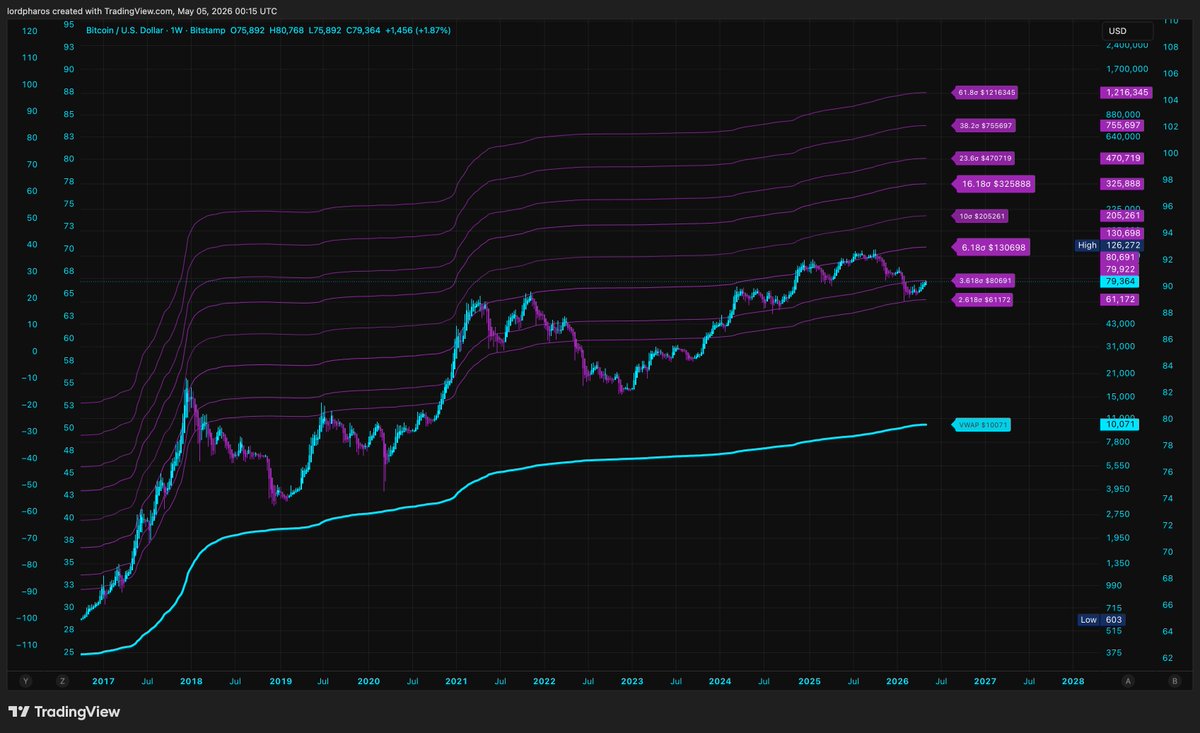Screen dimensions: 1200x733
Task: Click the 1,216,345 price axis tag
Action: pyautogui.click(x=1126, y=92)
